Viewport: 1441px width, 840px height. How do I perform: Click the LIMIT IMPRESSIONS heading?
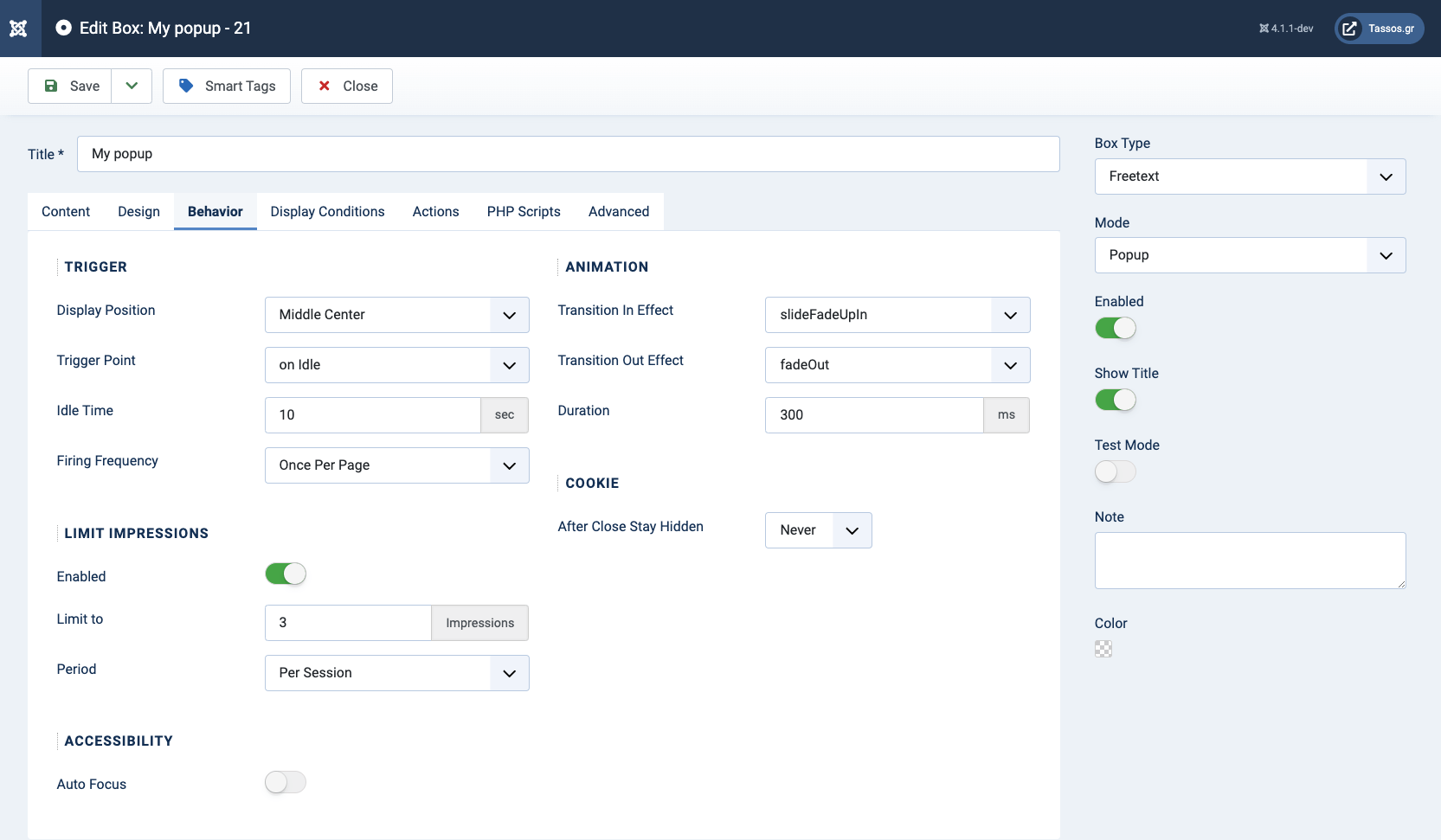coord(137,534)
